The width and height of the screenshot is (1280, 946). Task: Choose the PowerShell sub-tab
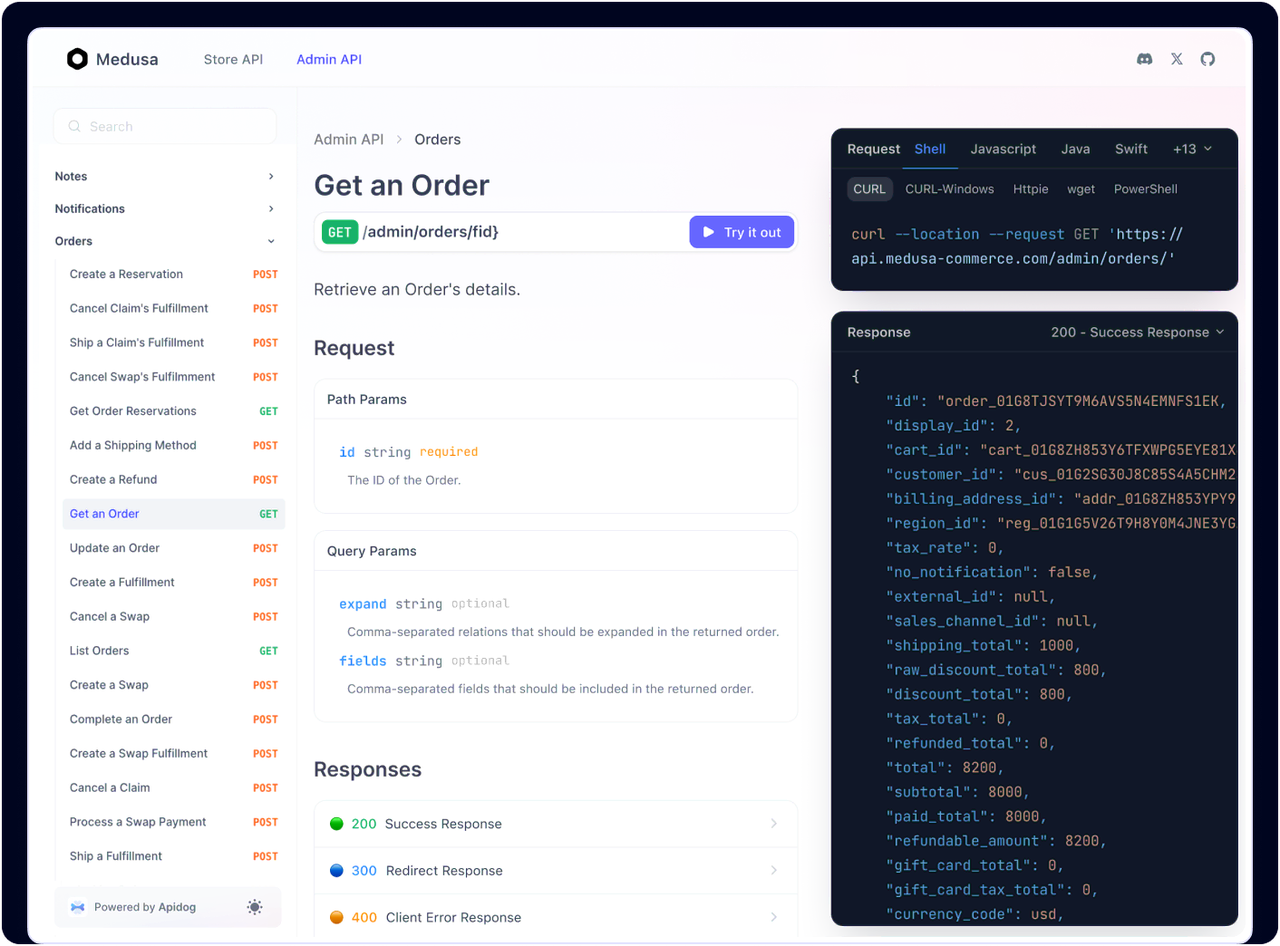[x=1146, y=189]
